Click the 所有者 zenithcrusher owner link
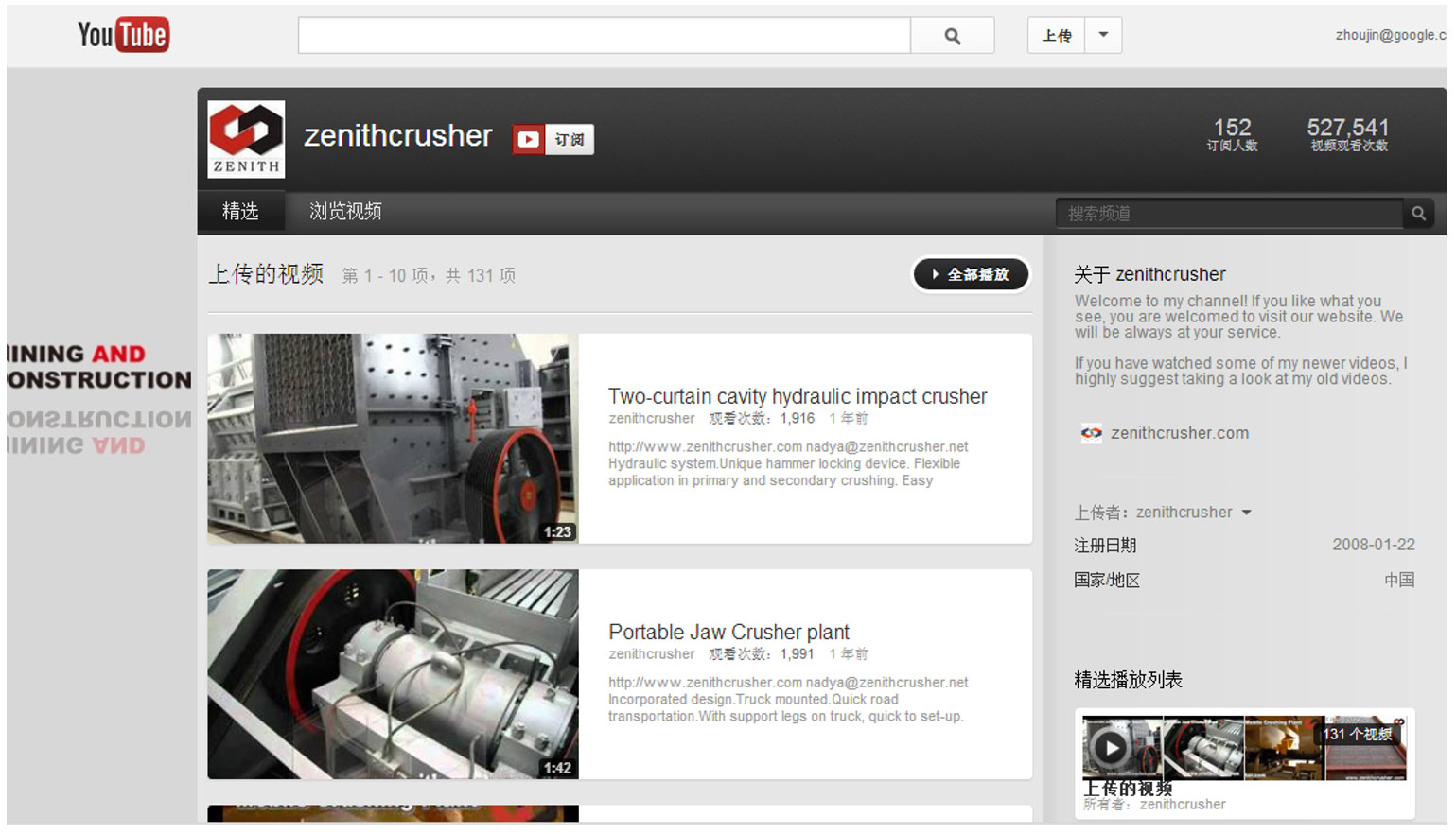Image resolution: width=1456 pixels, height=834 pixels. (1183, 805)
